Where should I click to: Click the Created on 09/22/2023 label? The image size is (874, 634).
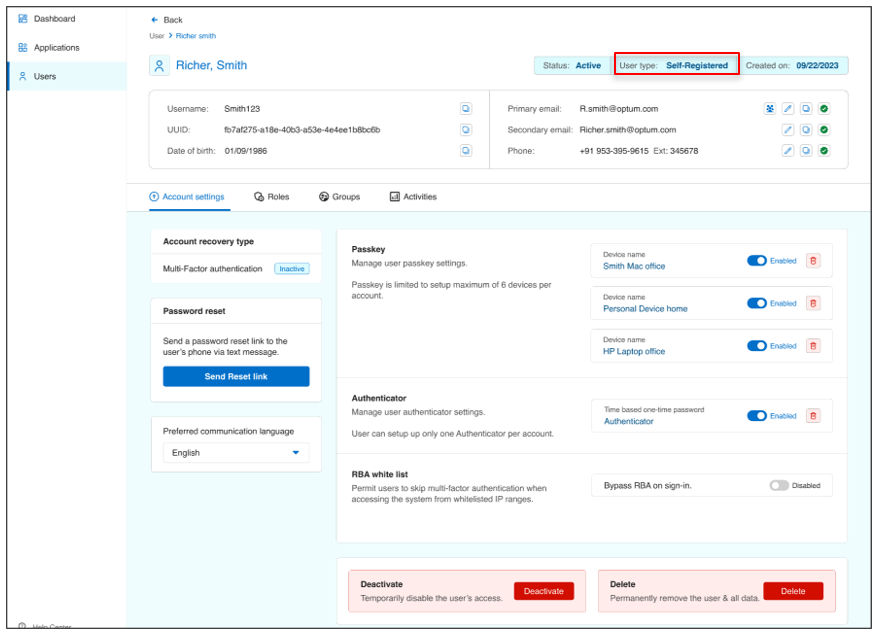792,66
